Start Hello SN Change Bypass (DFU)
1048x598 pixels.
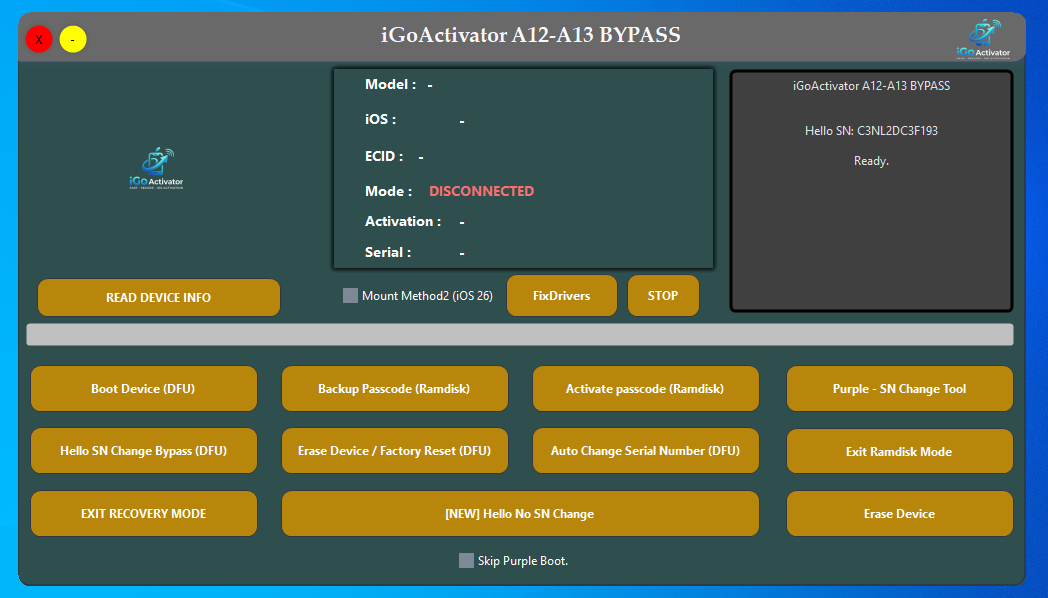click(x=144, y=451)
